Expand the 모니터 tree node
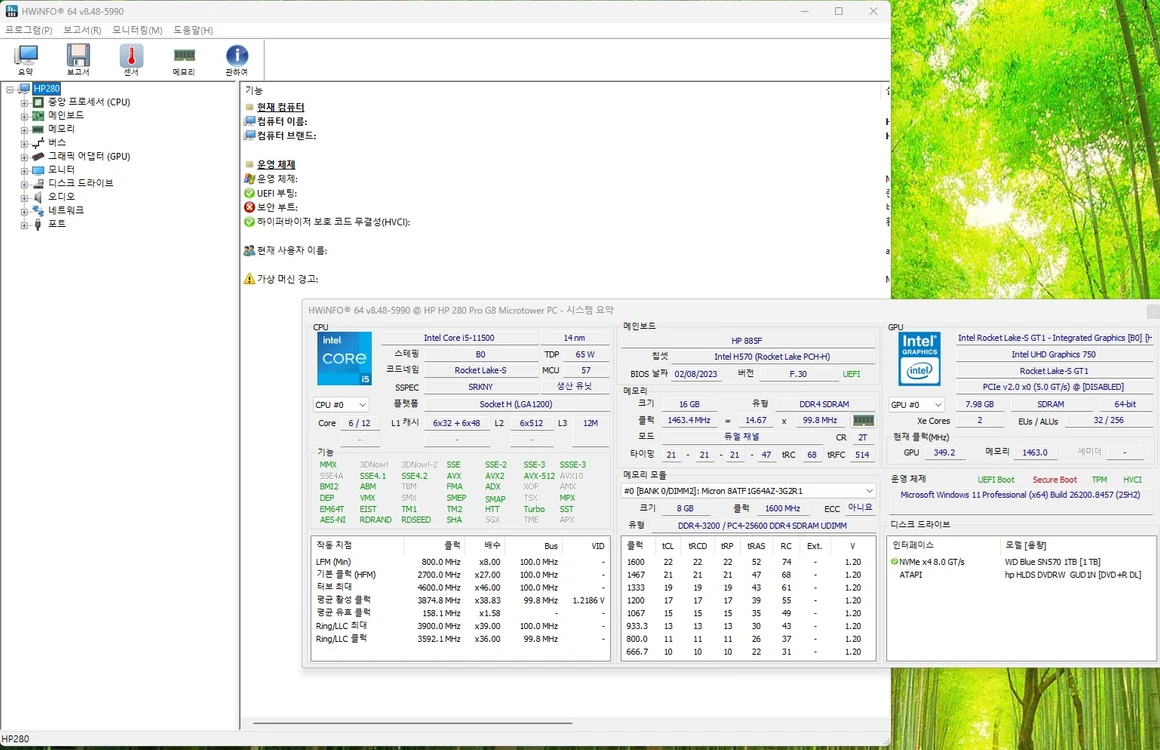 pos(24,170)
